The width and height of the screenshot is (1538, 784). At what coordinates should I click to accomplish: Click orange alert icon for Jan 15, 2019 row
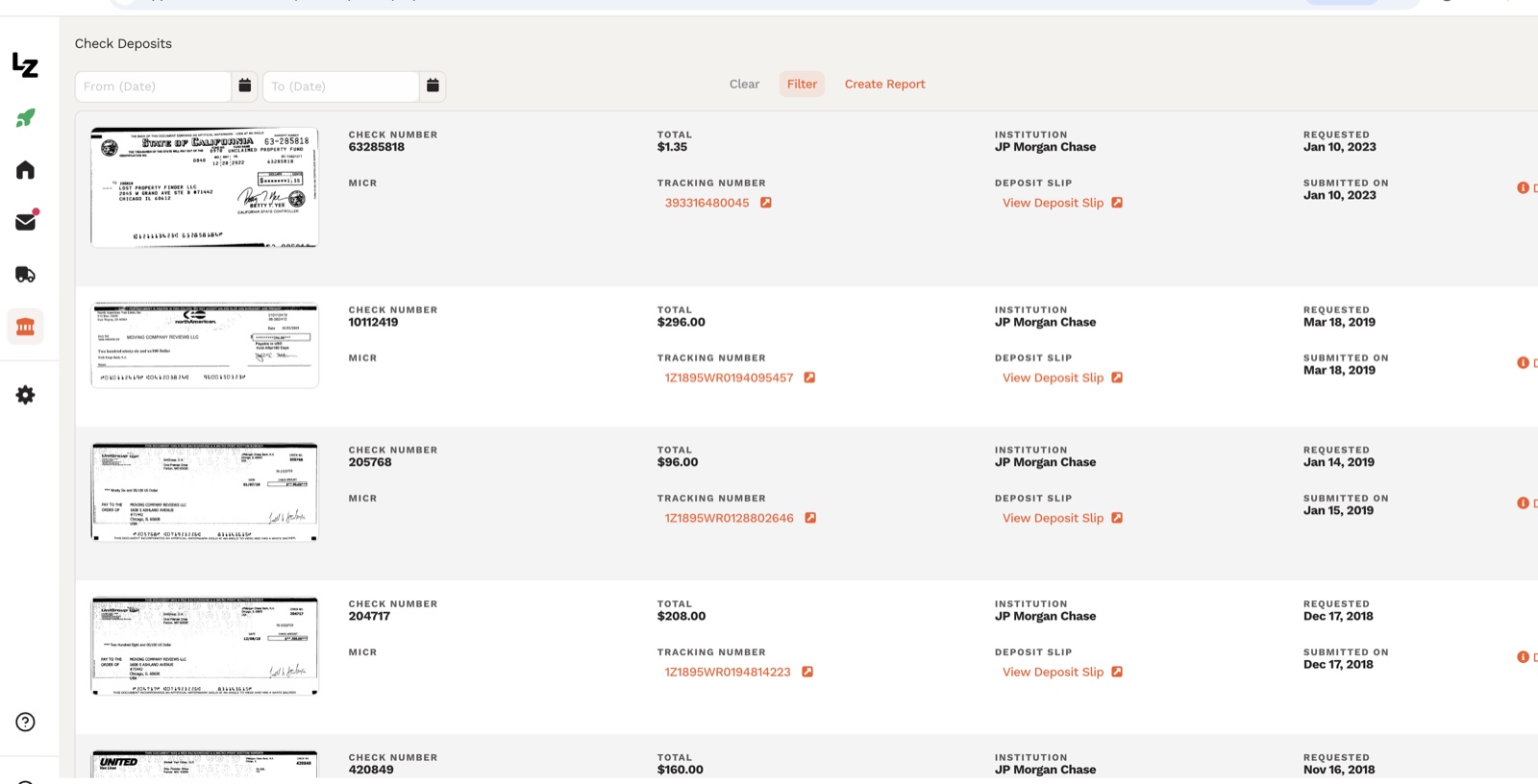click(x=1523, y=502)
